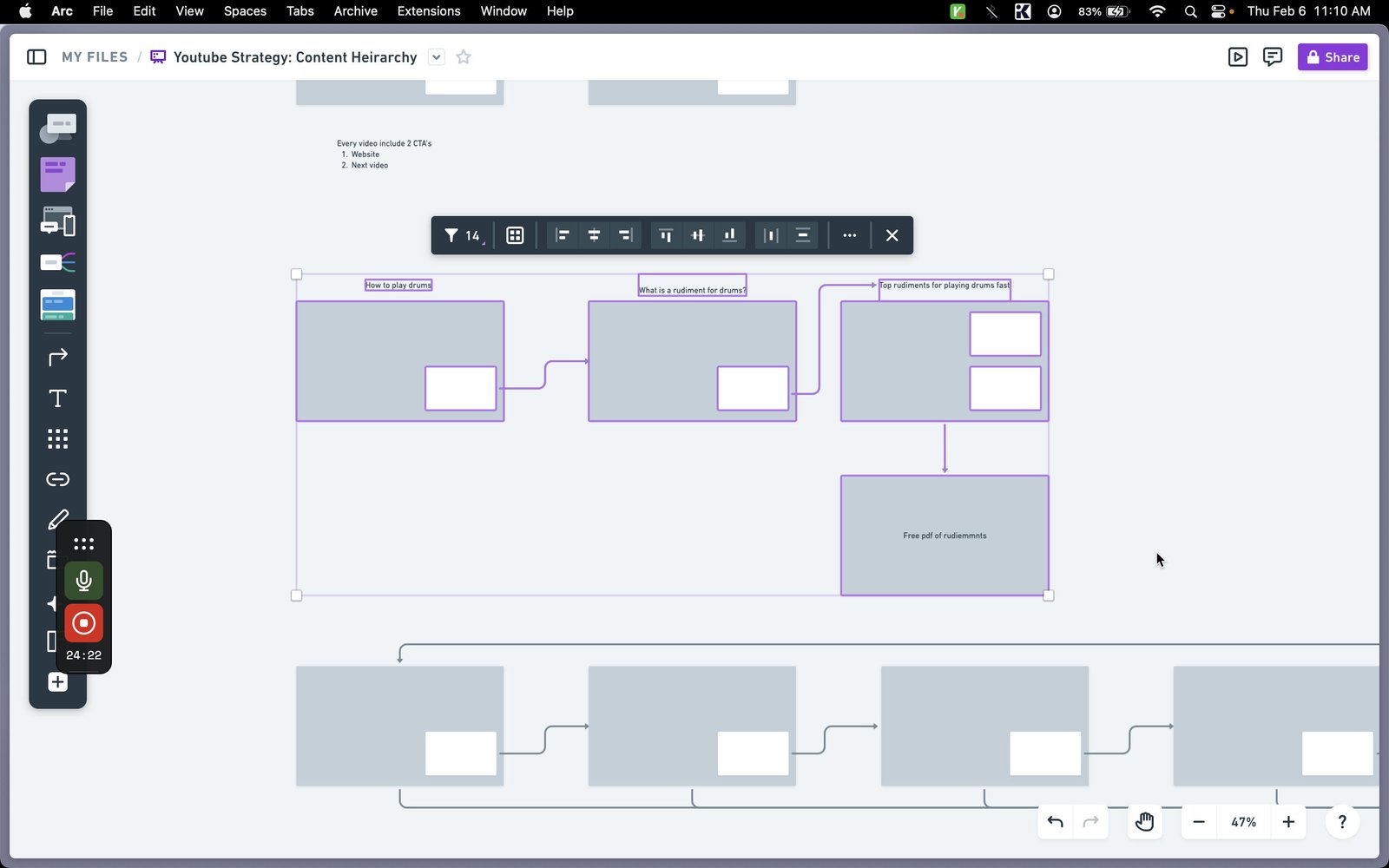Image resolution: width=1389 pixels, height=868 pixels.
Task: Select the docs card stack tool
Action: tap(57, 305)
